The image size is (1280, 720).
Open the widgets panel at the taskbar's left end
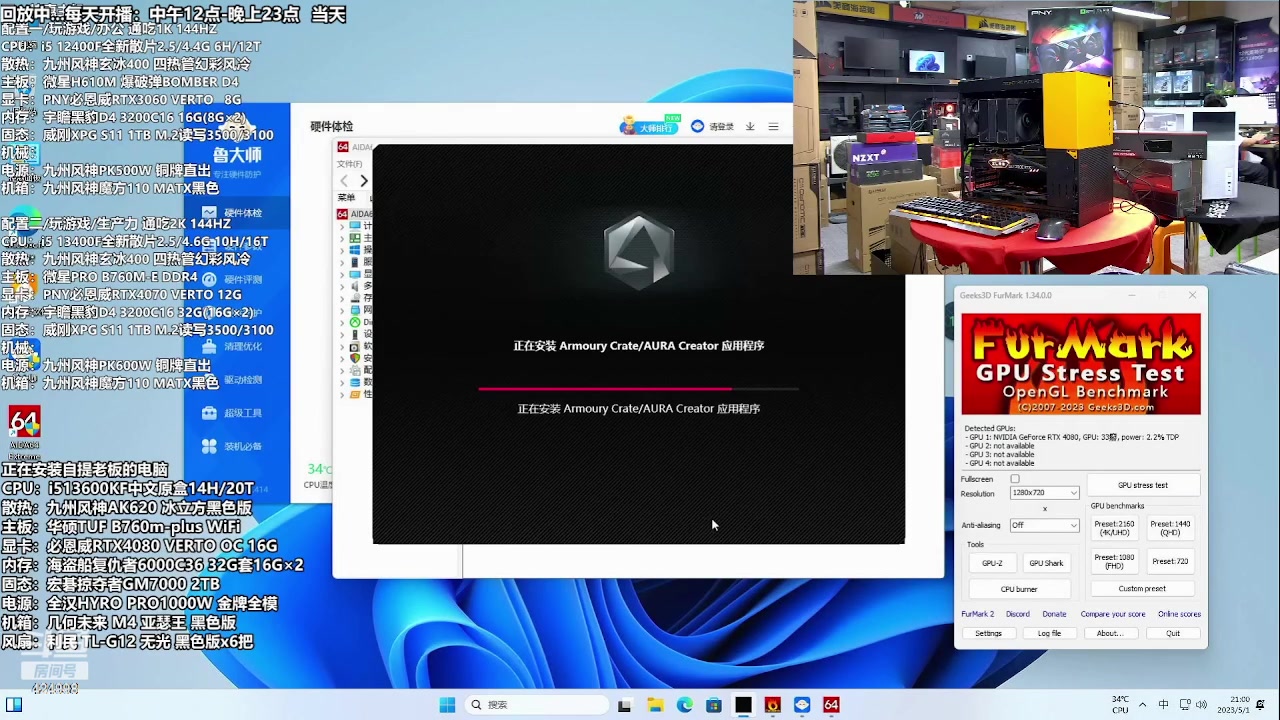(x=14, y=705)
